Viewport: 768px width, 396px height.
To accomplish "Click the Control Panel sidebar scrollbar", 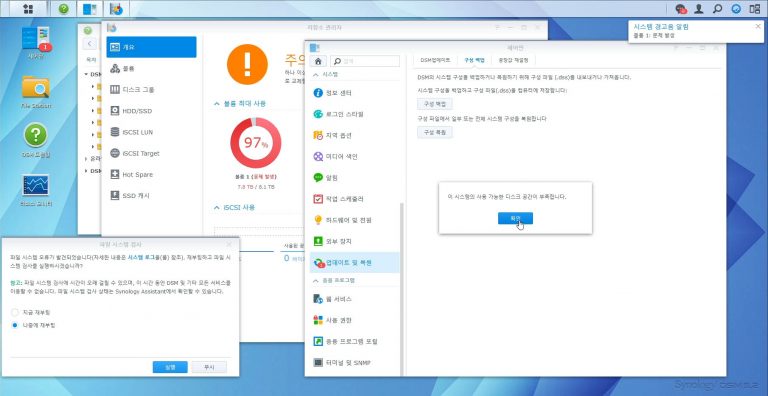I will click(402, 289).
